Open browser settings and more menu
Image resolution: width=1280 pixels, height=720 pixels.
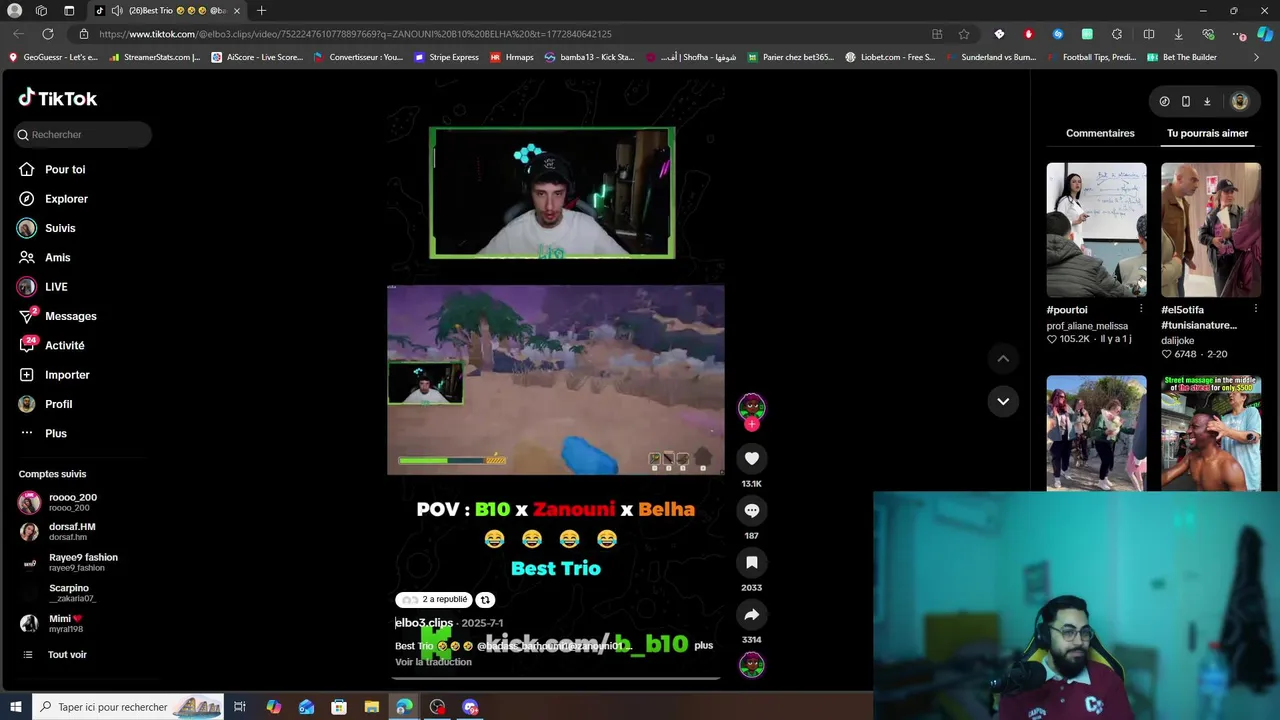pos(1238,33)
